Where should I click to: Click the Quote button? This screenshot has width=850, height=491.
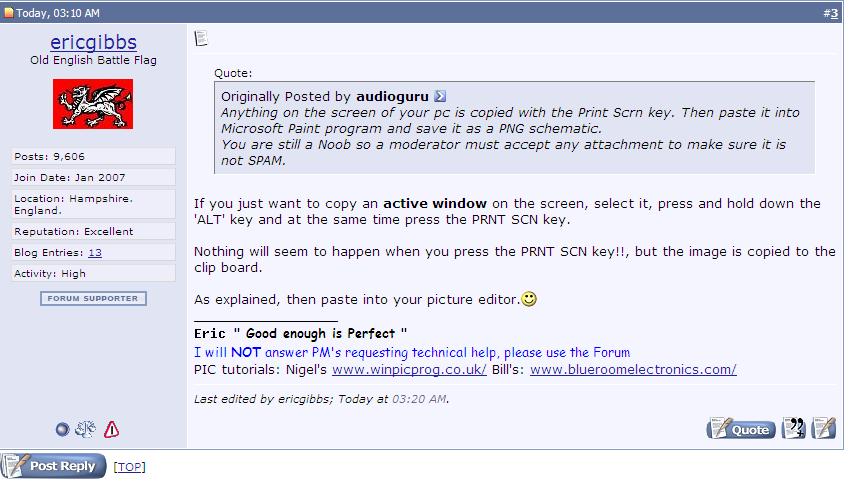point(741,428)
